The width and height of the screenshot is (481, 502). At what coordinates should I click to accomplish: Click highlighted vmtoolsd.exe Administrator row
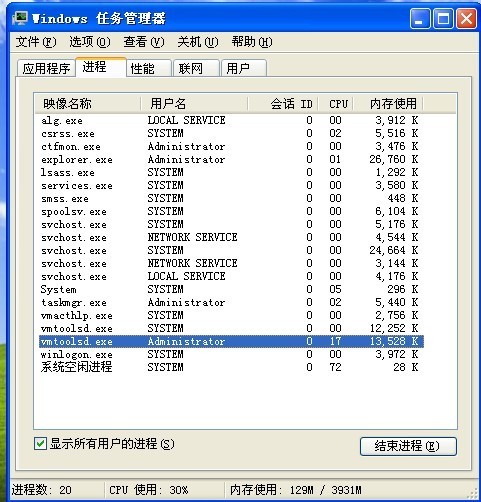(x=231, y=341)
